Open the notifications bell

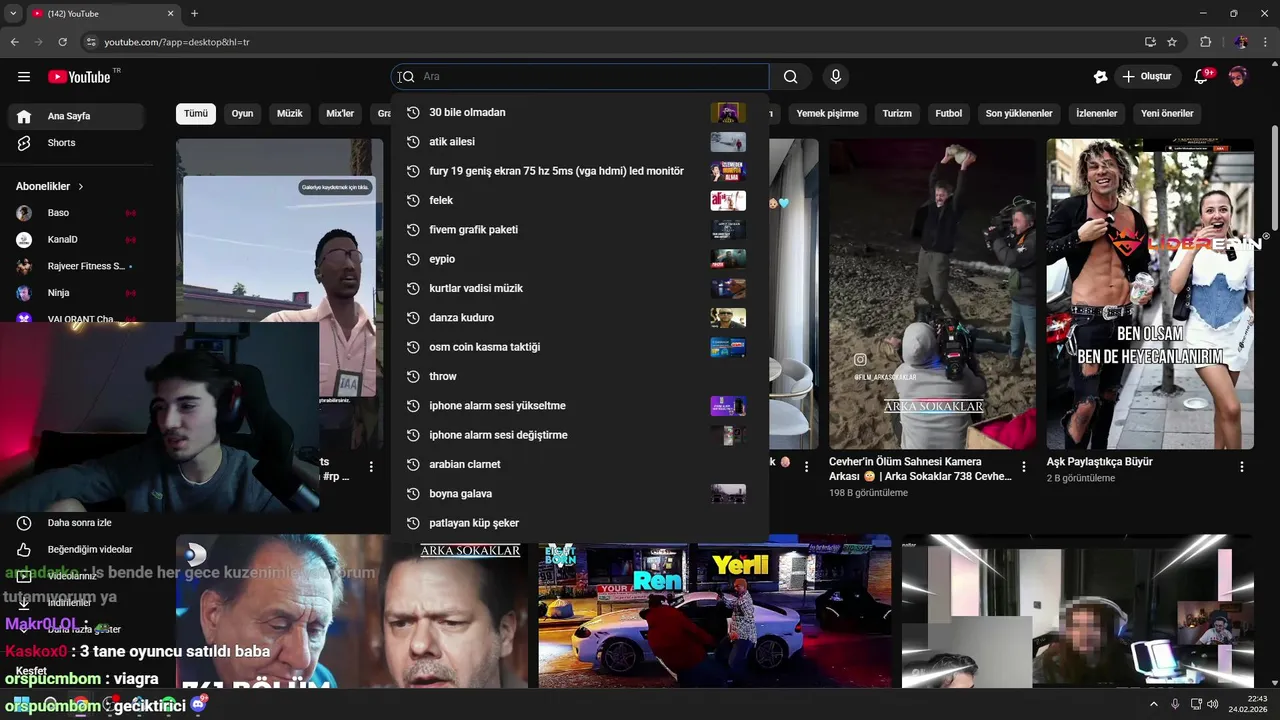click(1202, 77)
